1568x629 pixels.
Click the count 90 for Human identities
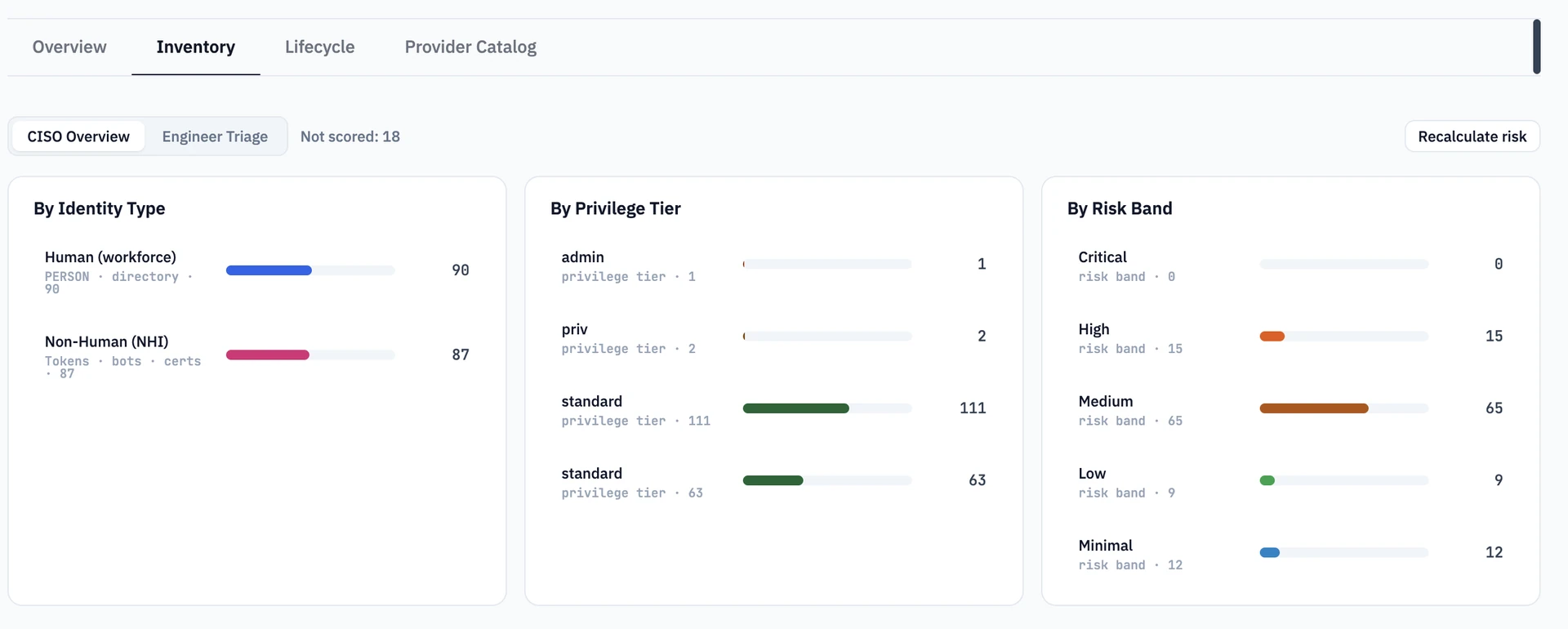(461, 270)
